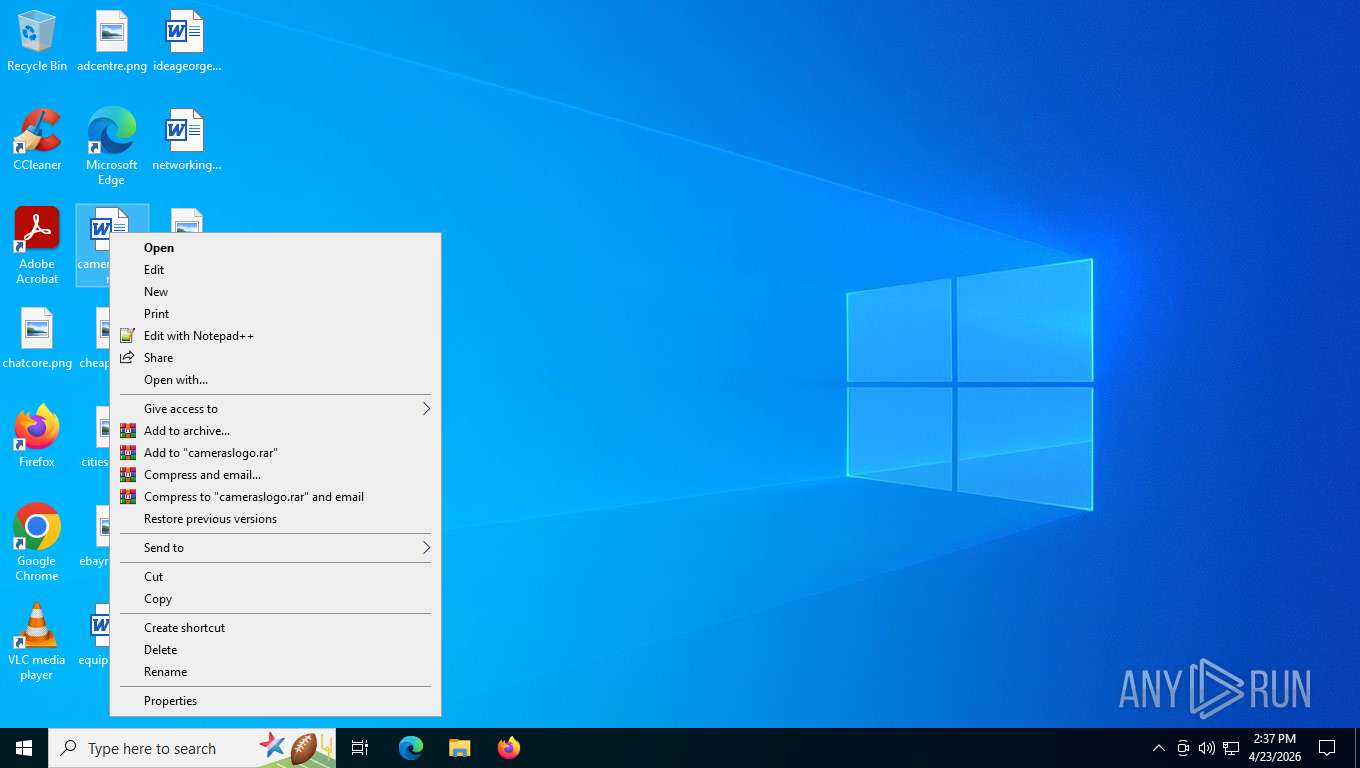Open Google Chrome desktop shortcut

(x=37, y=543)
